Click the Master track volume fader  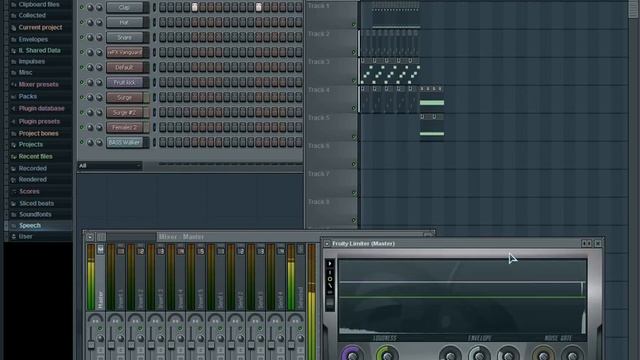[x=91, y=345]
